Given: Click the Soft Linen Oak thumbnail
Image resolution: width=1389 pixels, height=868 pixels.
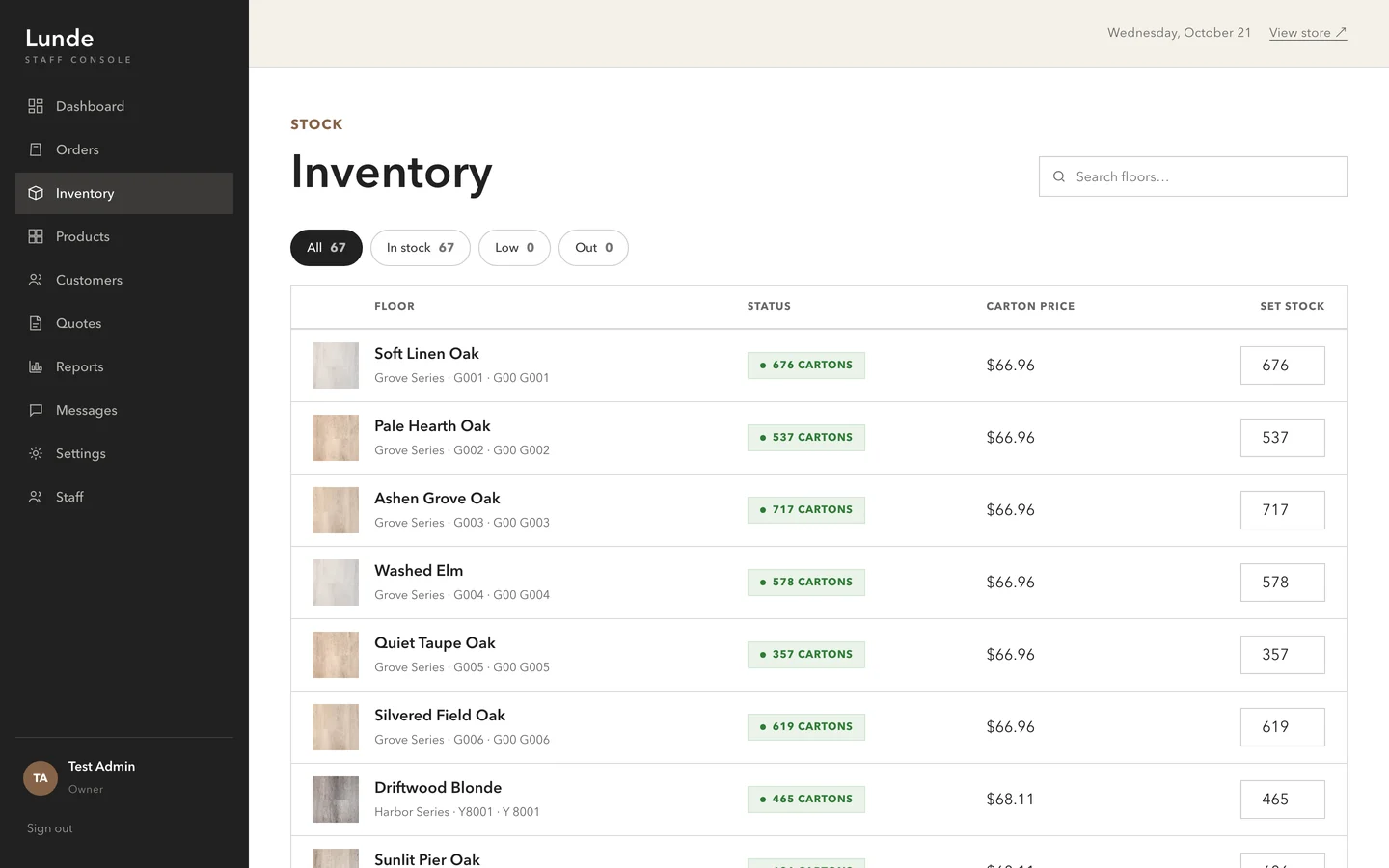Looking at the screenshot, I should click(x=336, y=366).
